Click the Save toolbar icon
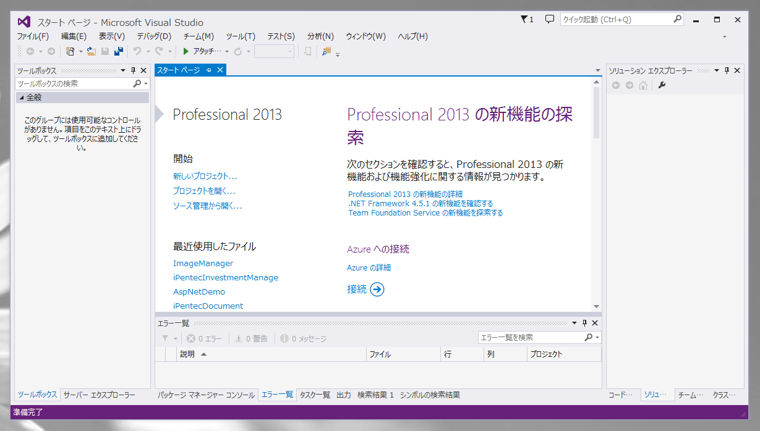 105,51
